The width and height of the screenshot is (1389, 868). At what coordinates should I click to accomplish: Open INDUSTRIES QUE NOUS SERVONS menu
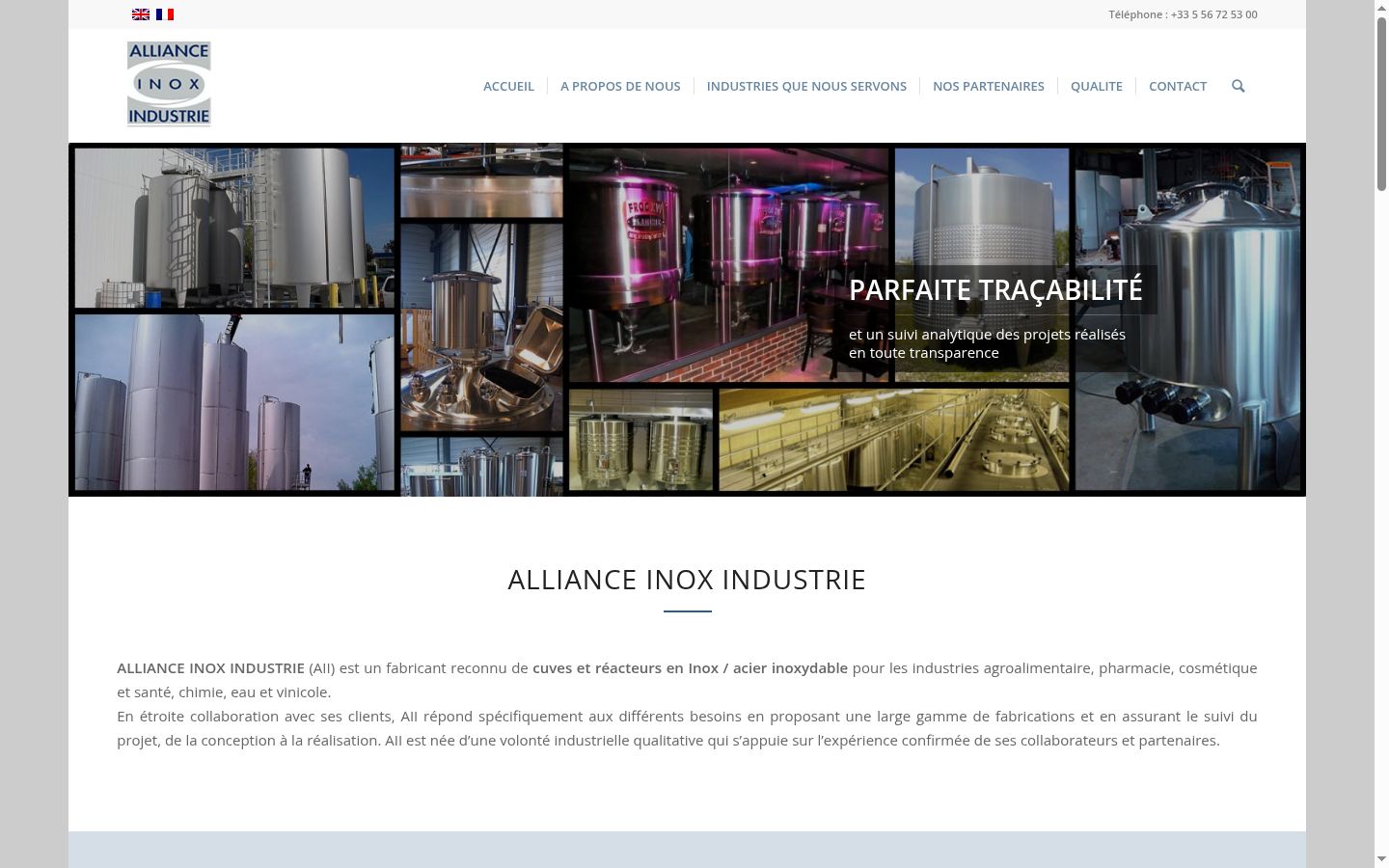(806, 86)
